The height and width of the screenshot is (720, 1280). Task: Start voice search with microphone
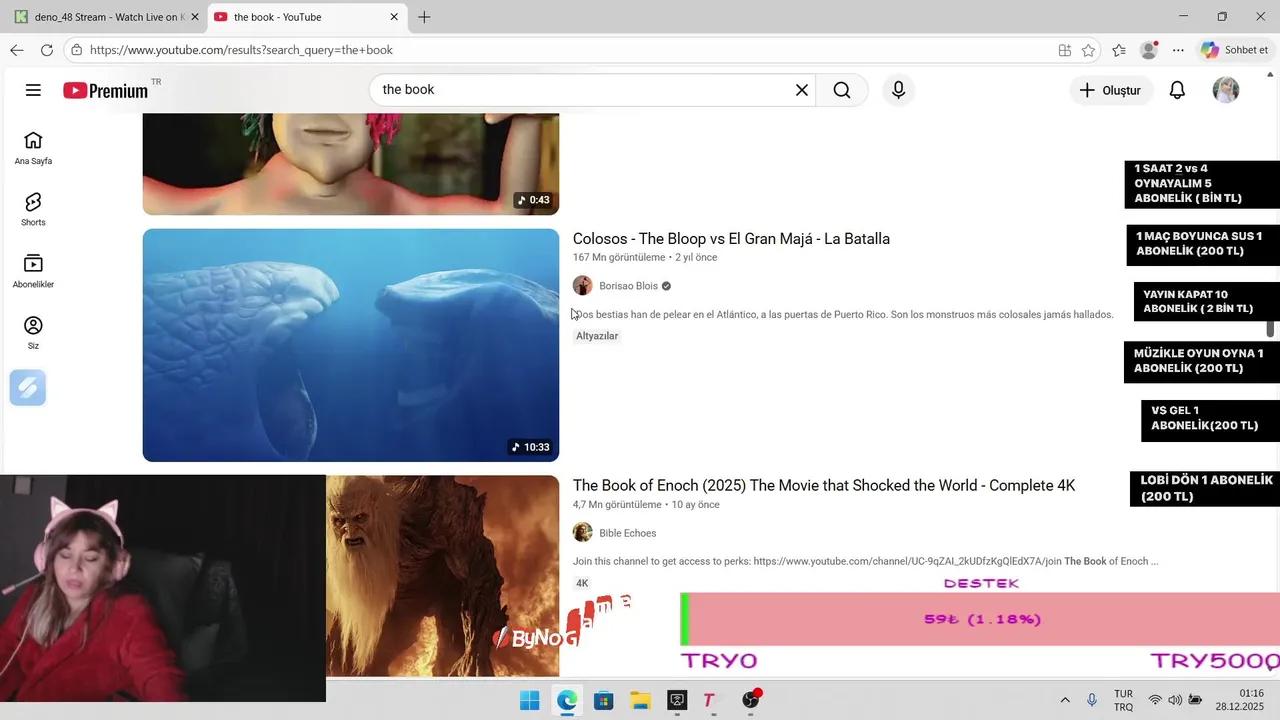click(898, 90)
